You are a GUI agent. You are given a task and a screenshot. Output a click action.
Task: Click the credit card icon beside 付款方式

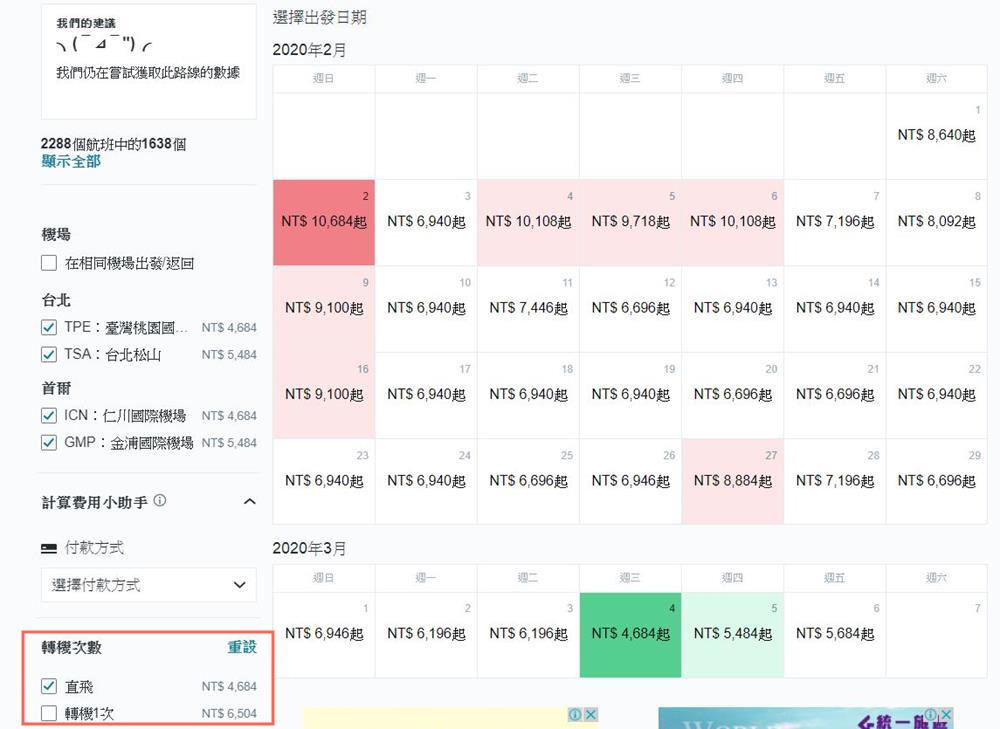(48, 549)
